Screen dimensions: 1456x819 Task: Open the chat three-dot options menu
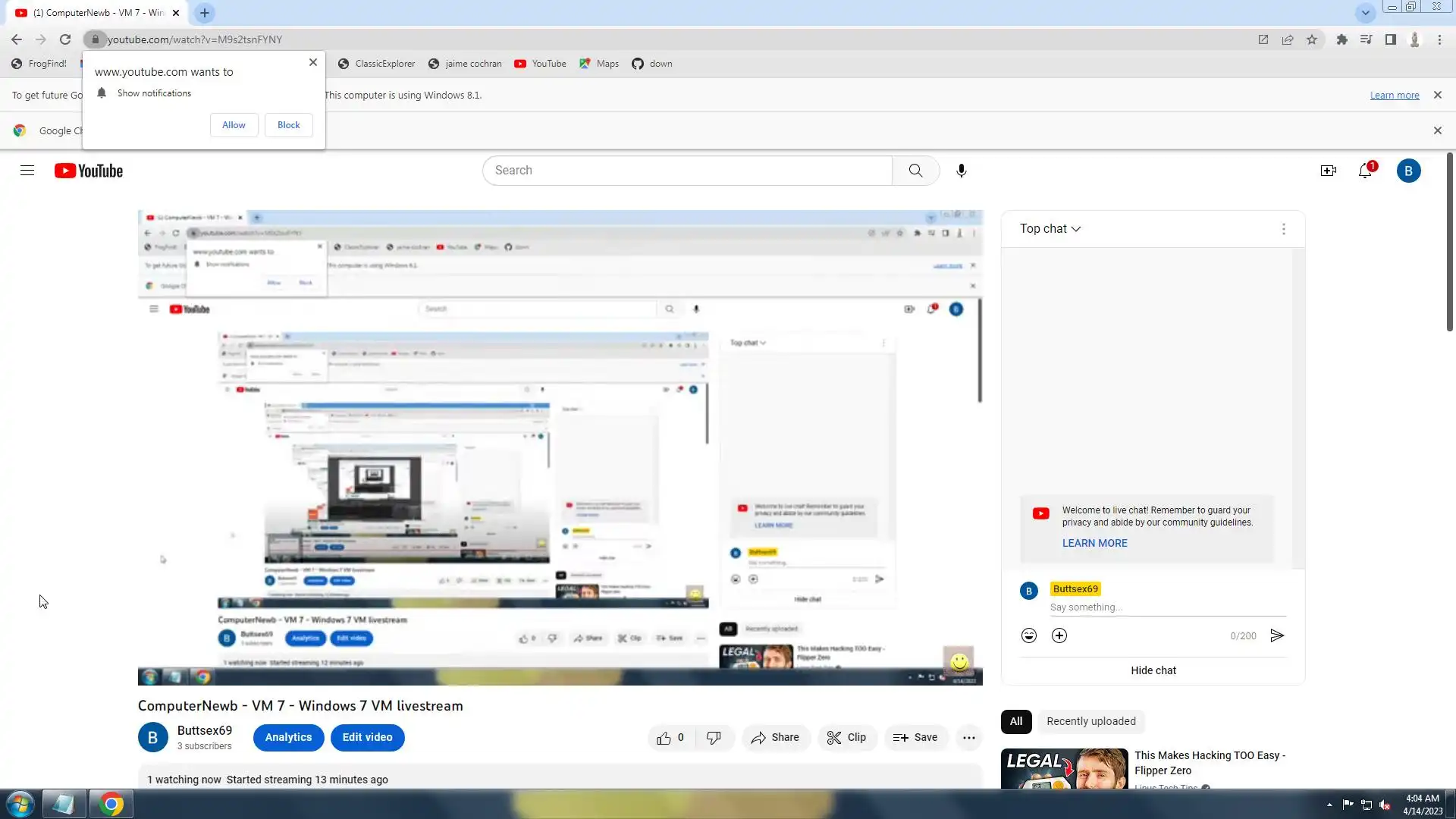tap(1283, 229)
